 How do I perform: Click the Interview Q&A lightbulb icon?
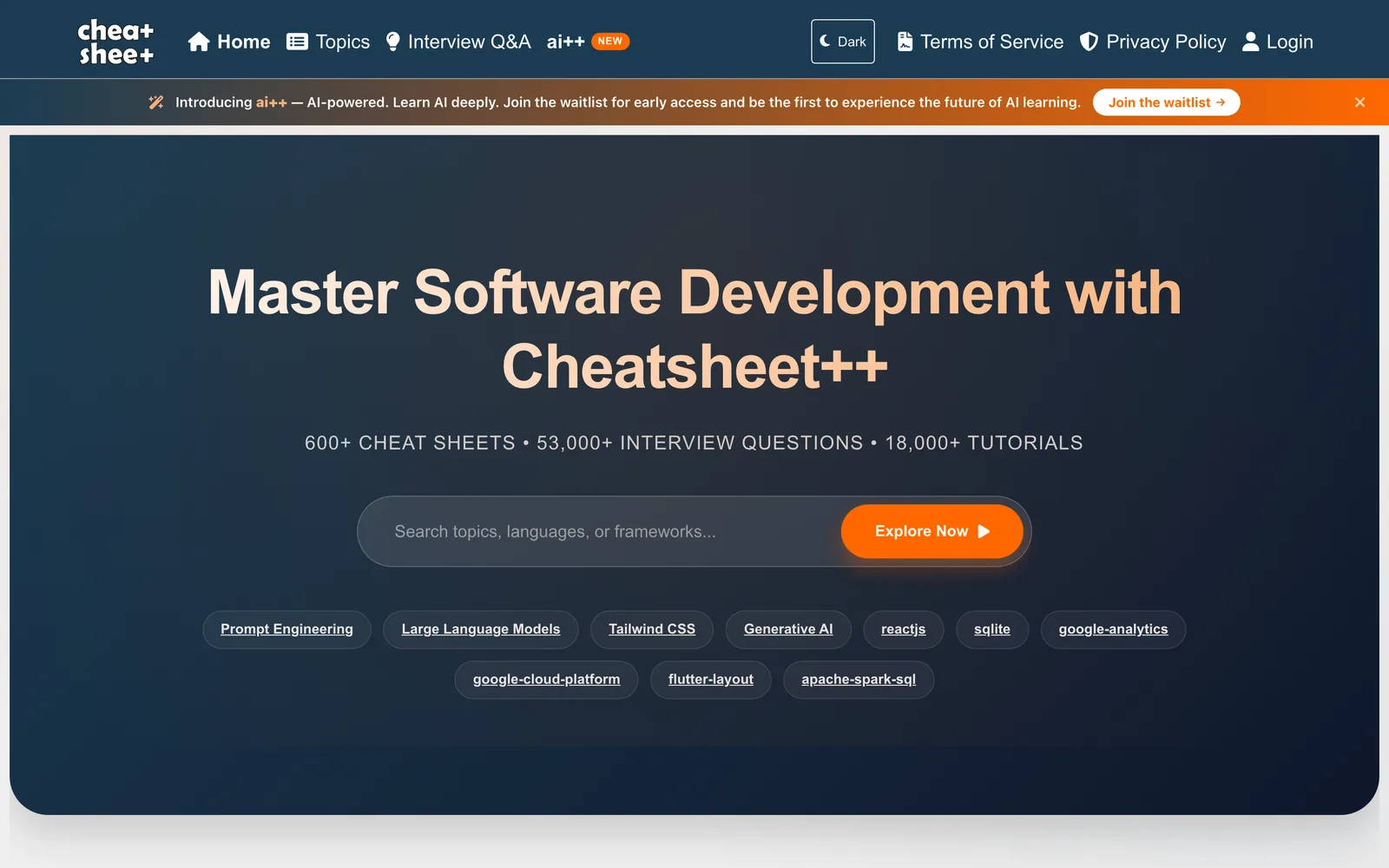pos(392,42)
